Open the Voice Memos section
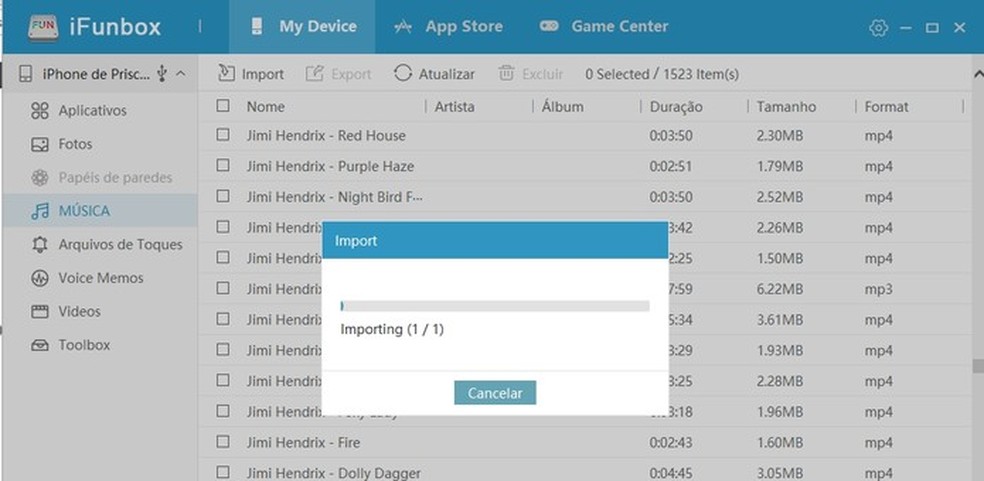This screenshot has height=481, width=984. [100, 278]
